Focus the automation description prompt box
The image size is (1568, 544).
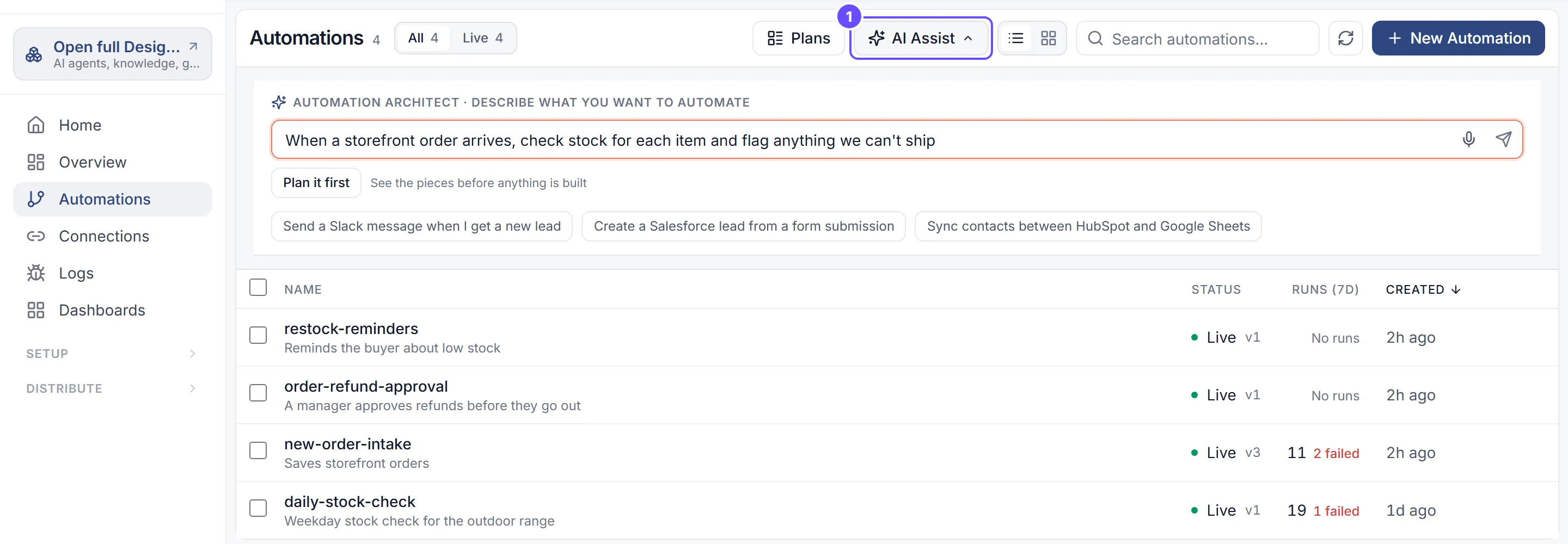pyautogui.click(x=897, y=139)
